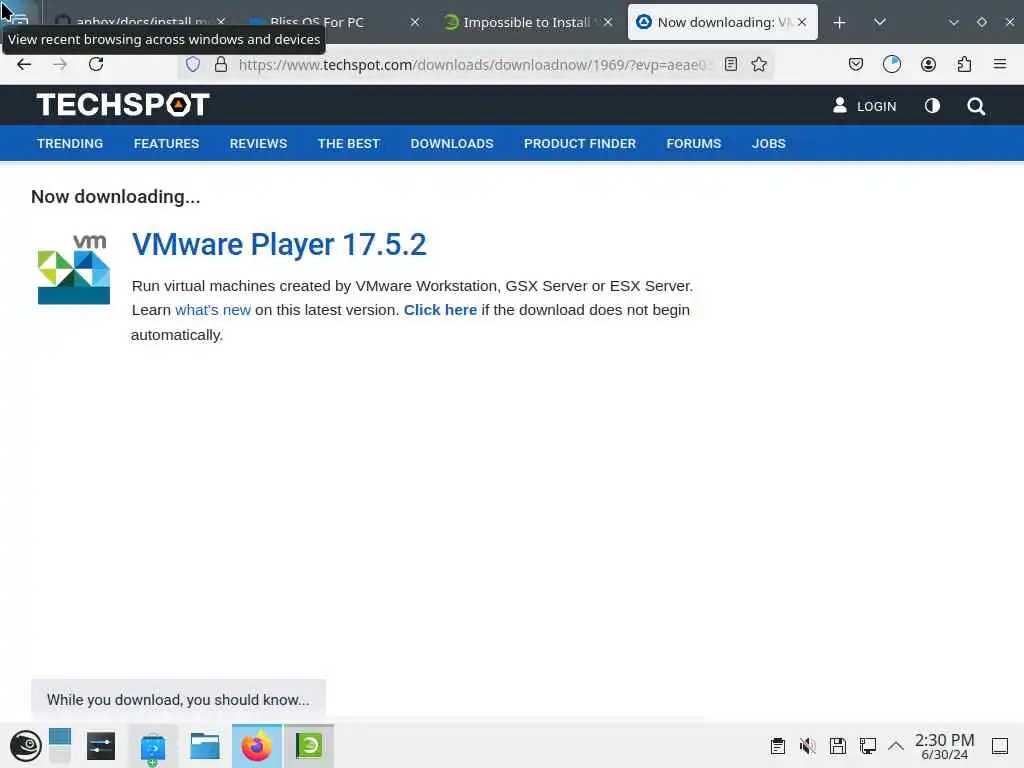The image size is (1024, 768).
Task: Open the clipboard tray icon
Action: pos(777,746)
